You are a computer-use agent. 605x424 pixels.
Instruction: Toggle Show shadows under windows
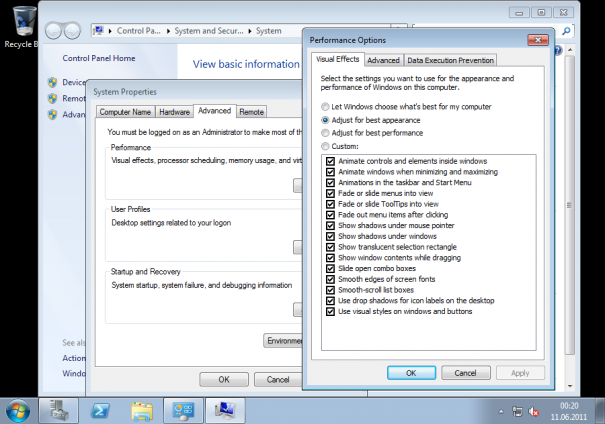(330, 236)
